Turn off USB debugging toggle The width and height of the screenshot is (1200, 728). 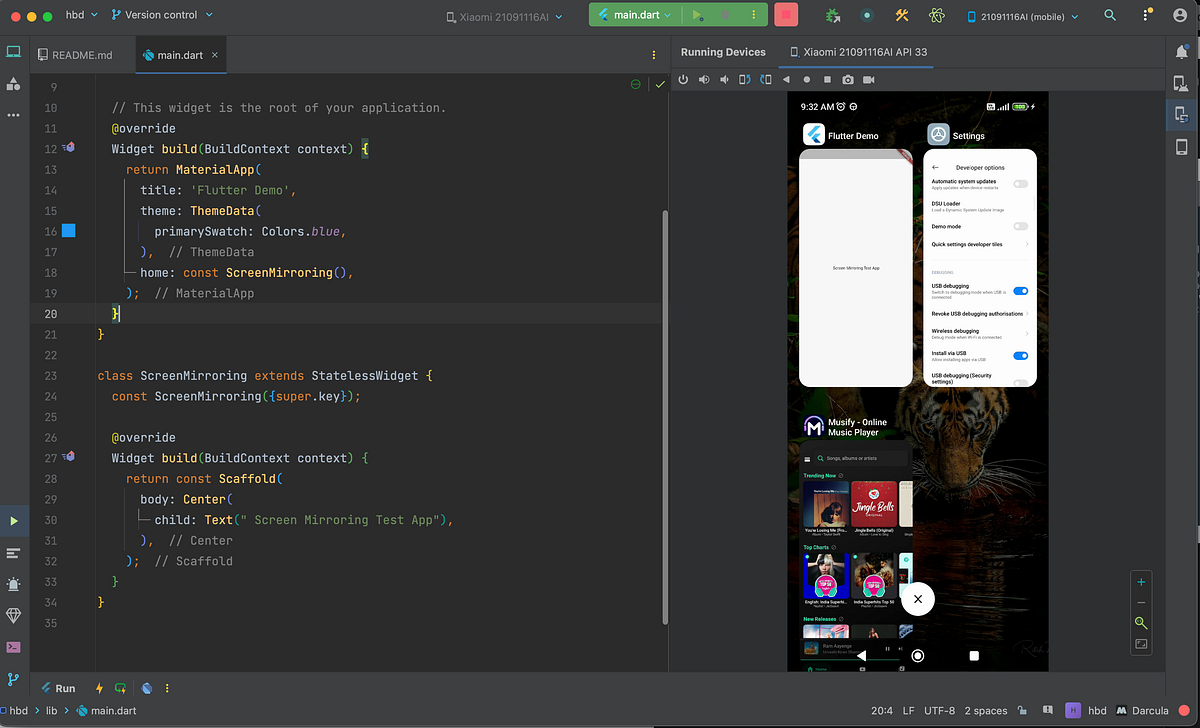[x=1021, y=290]
